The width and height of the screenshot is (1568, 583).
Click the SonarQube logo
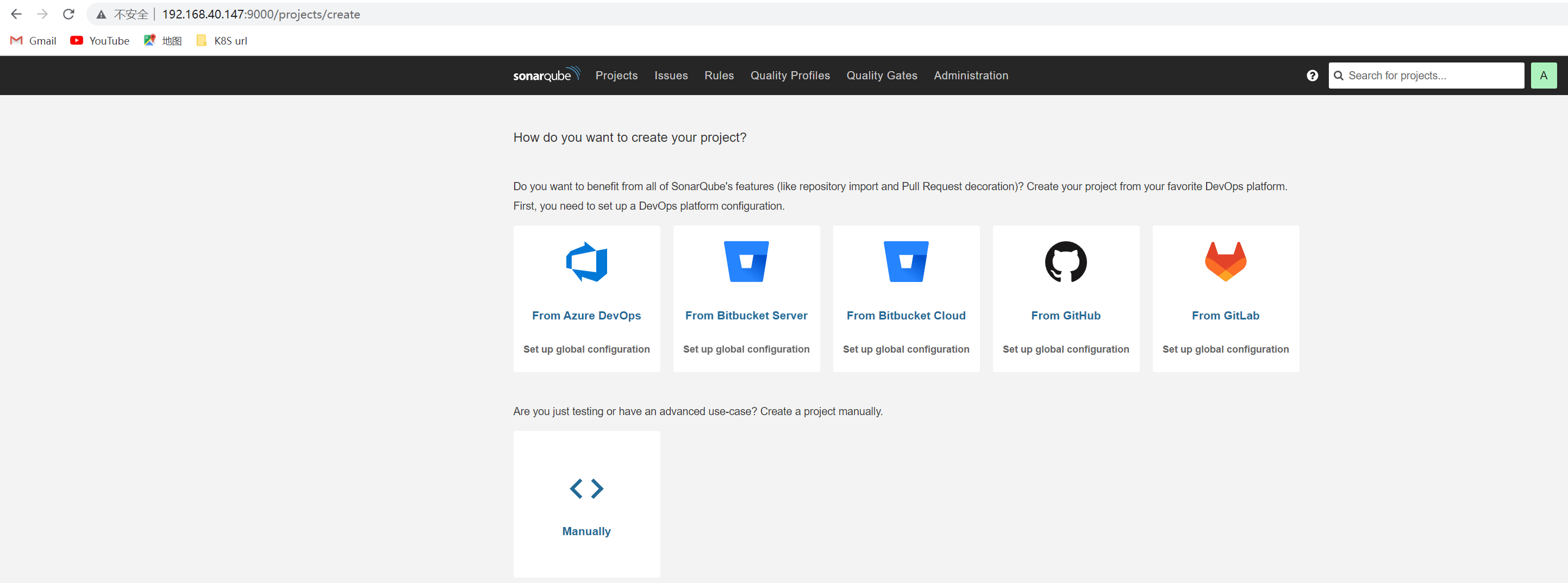(546, 75)
